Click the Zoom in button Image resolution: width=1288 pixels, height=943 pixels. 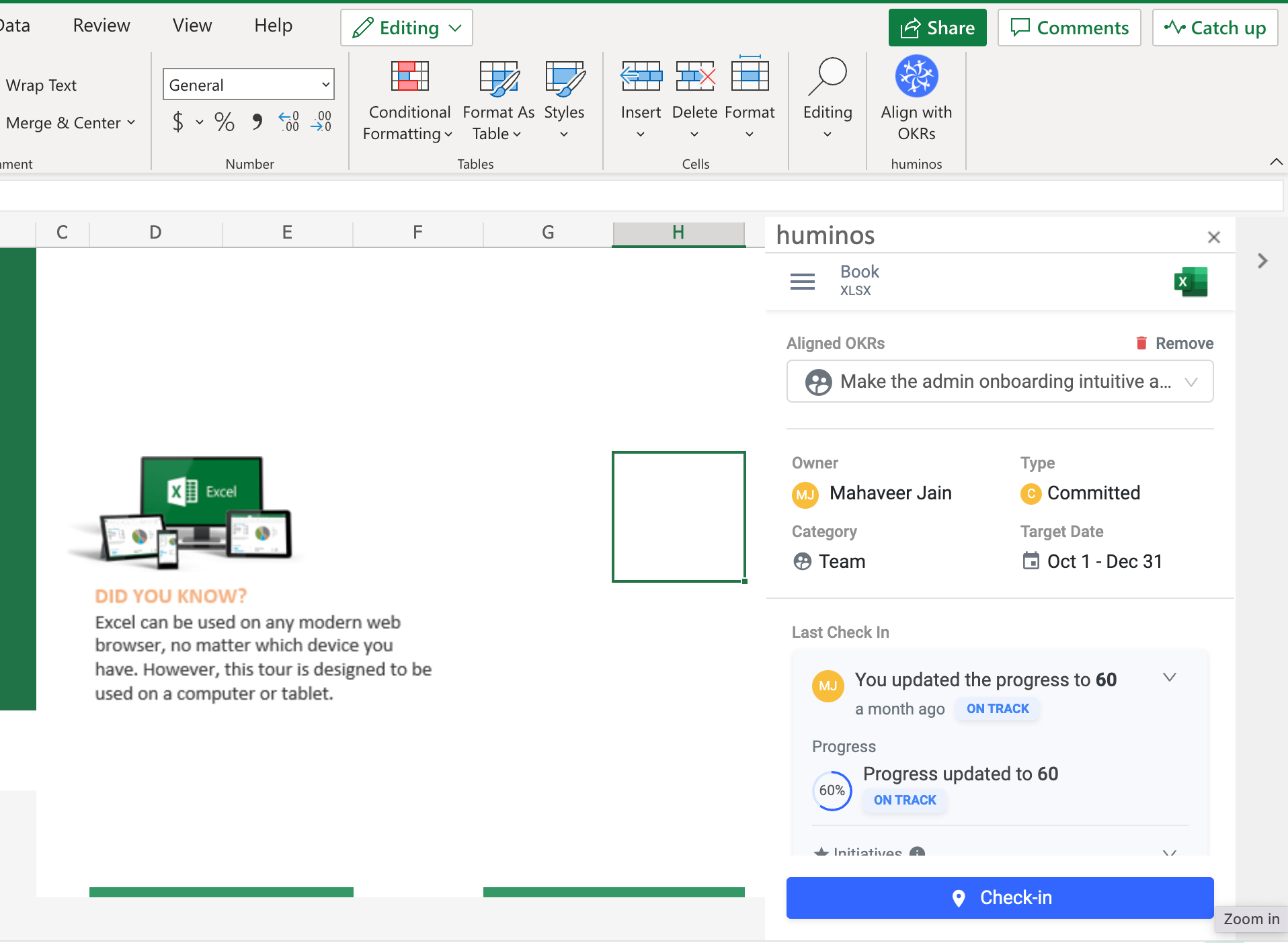(x=1251, y=919)
